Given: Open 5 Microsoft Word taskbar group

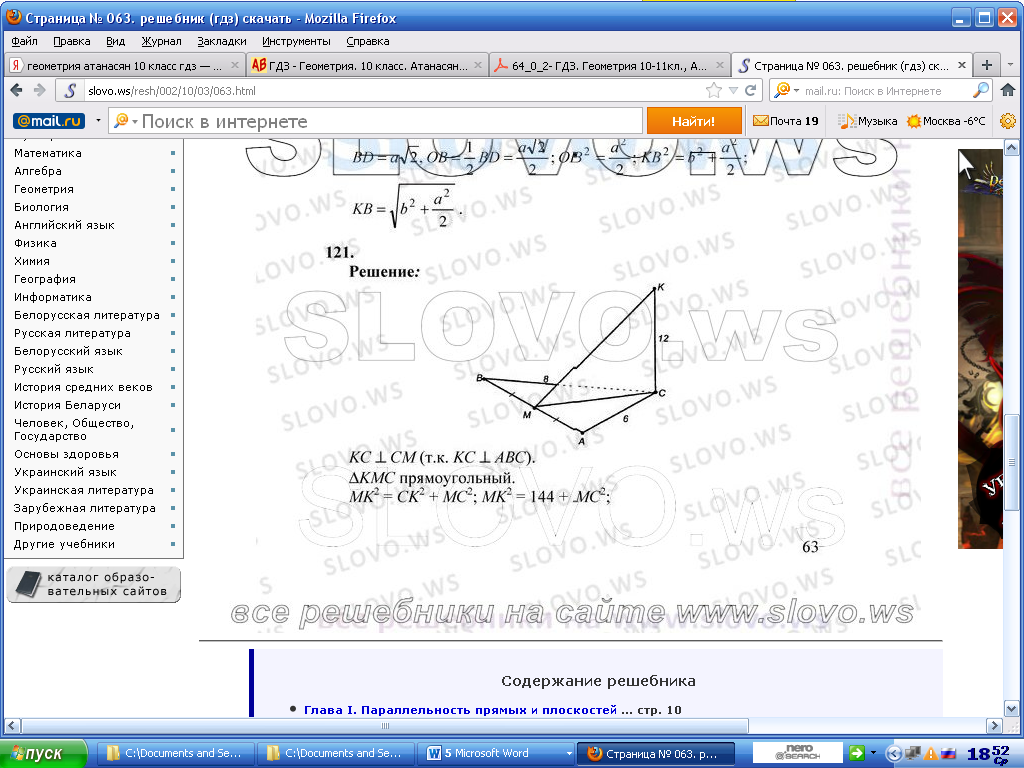Looking at the screenshot, I should [x=495, y=753].
